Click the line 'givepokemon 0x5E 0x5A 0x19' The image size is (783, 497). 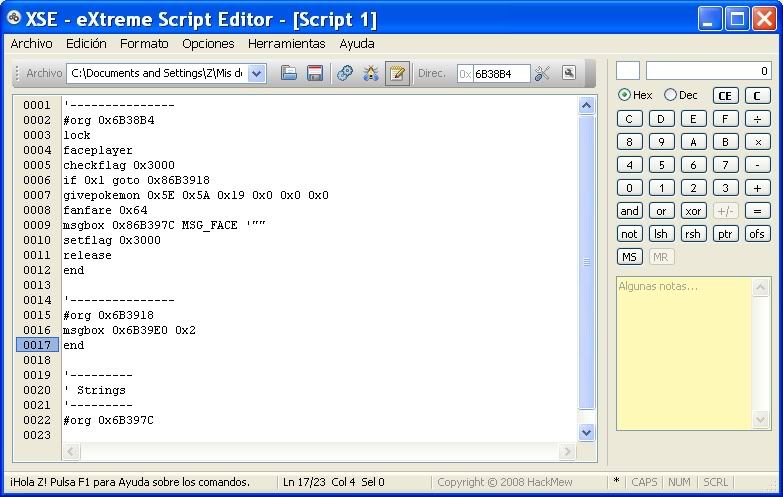click(196, 195)
